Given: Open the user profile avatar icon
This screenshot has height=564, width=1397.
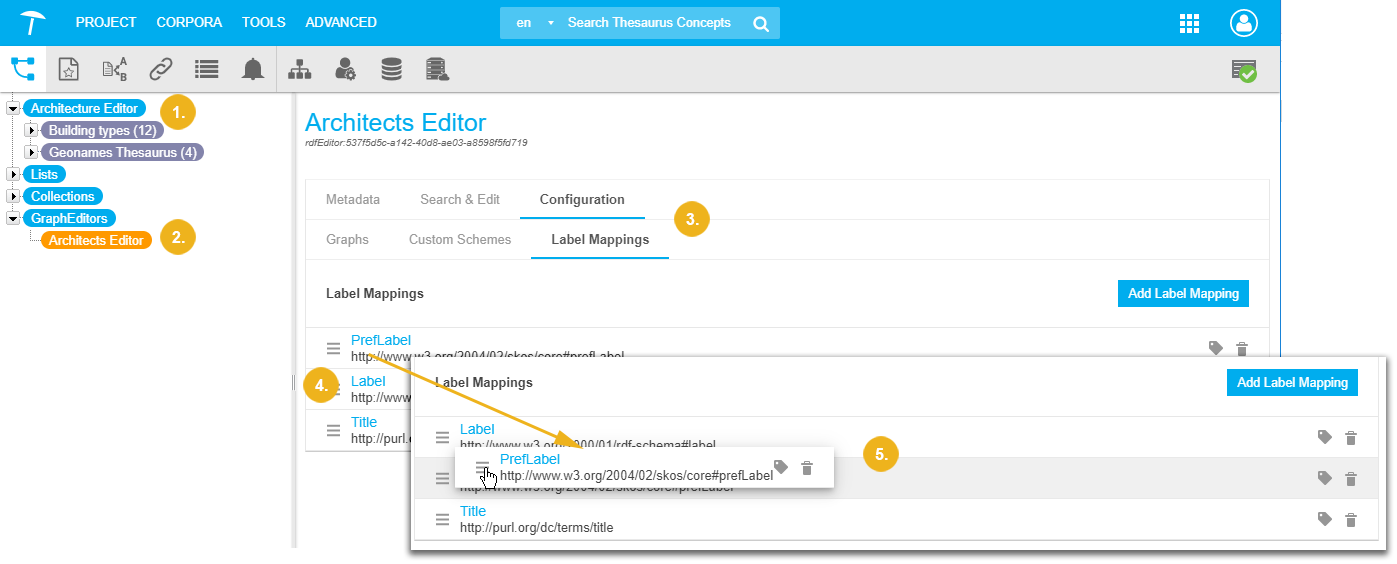Looking at the screenshot, I should coord(1244,23).
